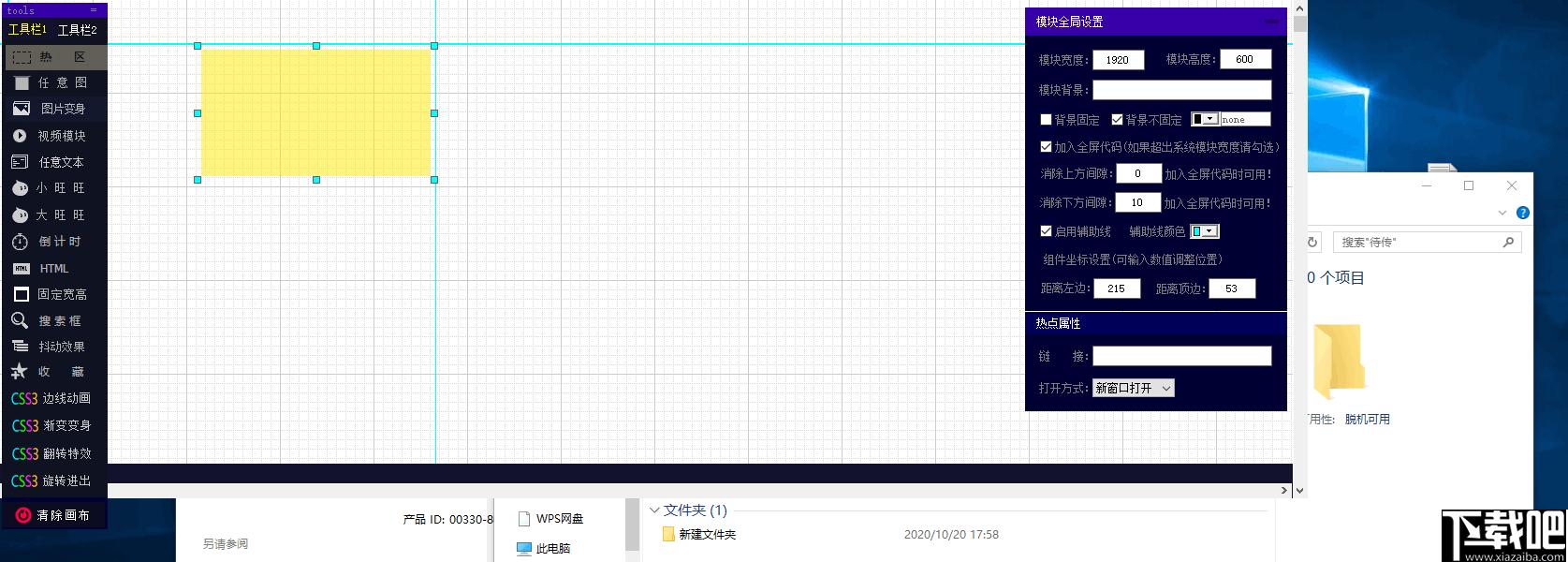Click the yellow hotspot rectangle on canvas

315,112
